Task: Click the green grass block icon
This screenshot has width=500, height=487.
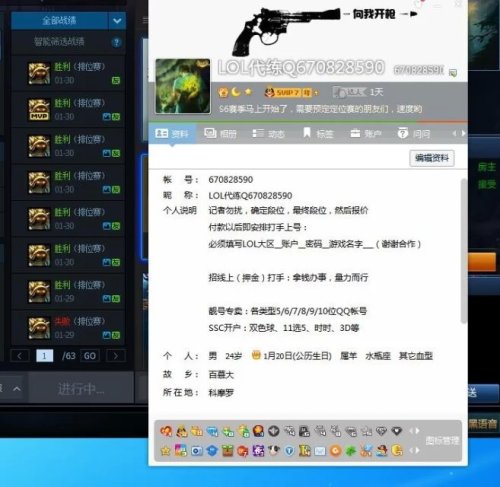Action: pos(228,451)
